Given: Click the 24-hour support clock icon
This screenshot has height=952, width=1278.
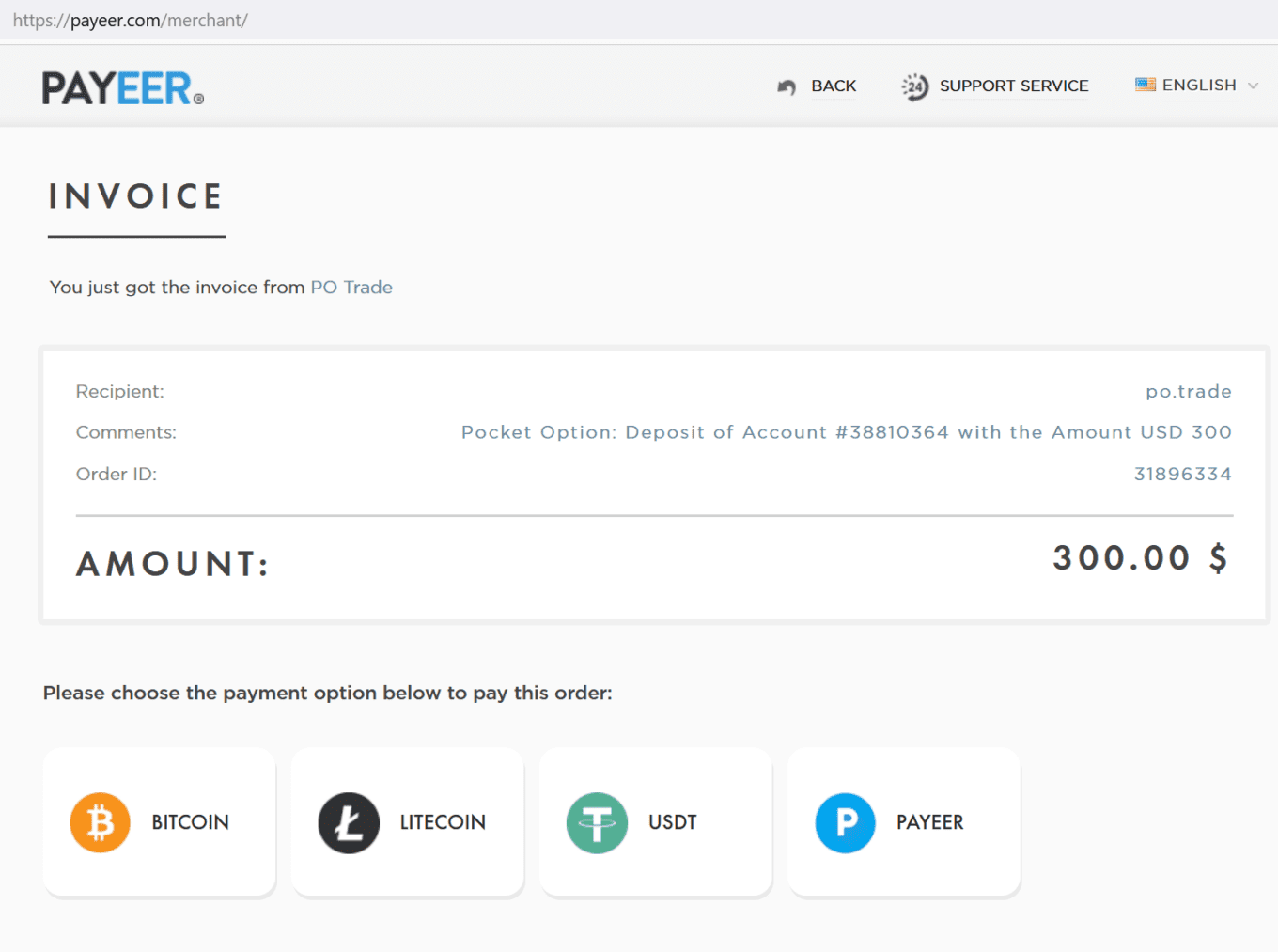Looking at the screenshot, I should pos(912,86).
